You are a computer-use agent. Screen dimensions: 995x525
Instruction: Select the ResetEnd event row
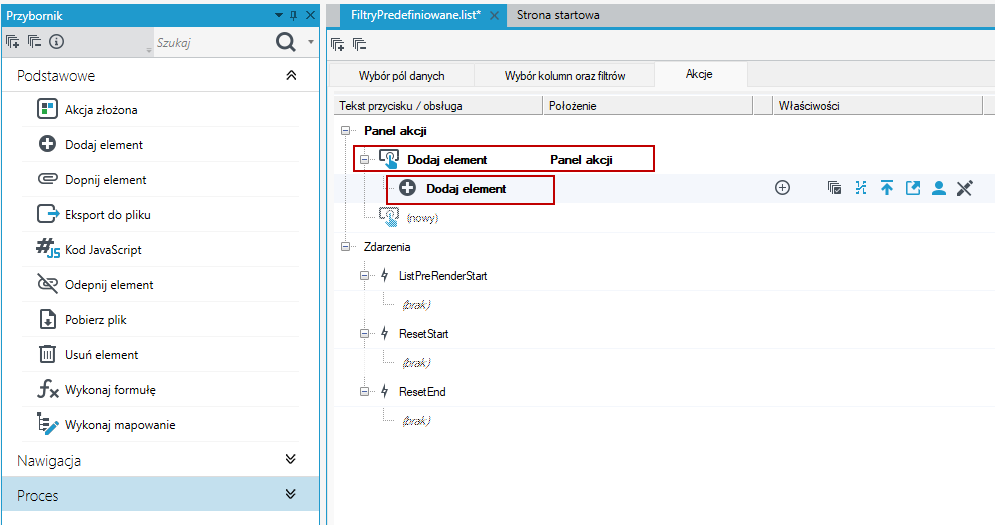pos(422,392)
